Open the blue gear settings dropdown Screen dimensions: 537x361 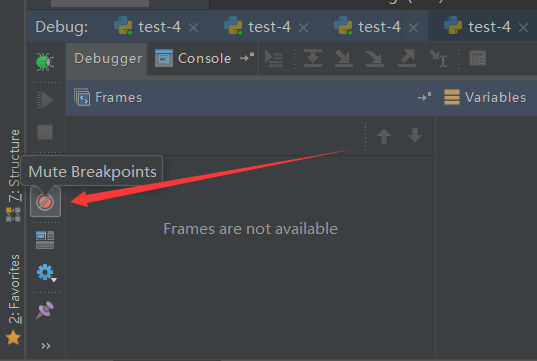pyautogui.click(x=46, y=273)
